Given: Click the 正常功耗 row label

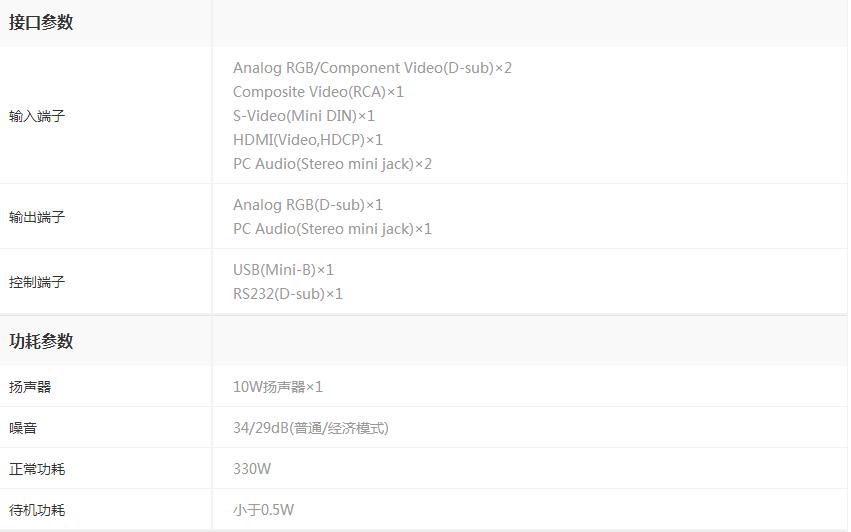Looking at the screenshot, I should click(37, 469).
